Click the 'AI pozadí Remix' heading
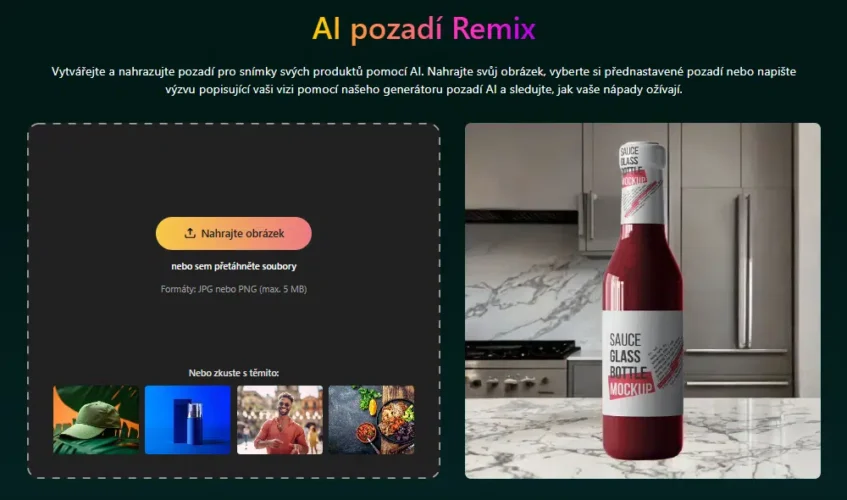This screenshot has width=847, height=500. tap(424, 28)
